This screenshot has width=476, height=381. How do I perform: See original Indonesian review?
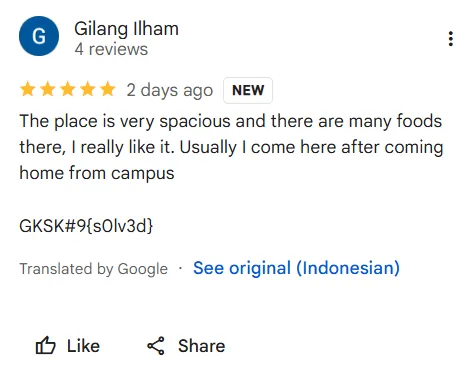(x=296, y=268)
